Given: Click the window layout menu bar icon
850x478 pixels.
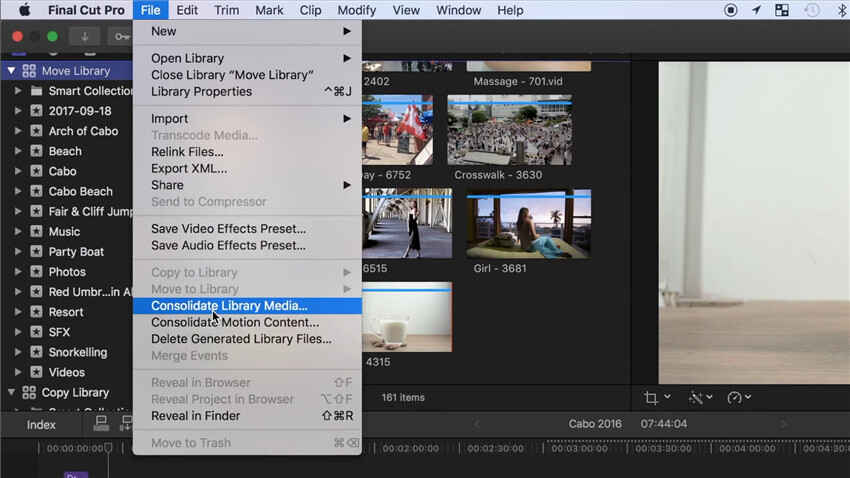Looking at the screenshot, I should click(782, 10).
